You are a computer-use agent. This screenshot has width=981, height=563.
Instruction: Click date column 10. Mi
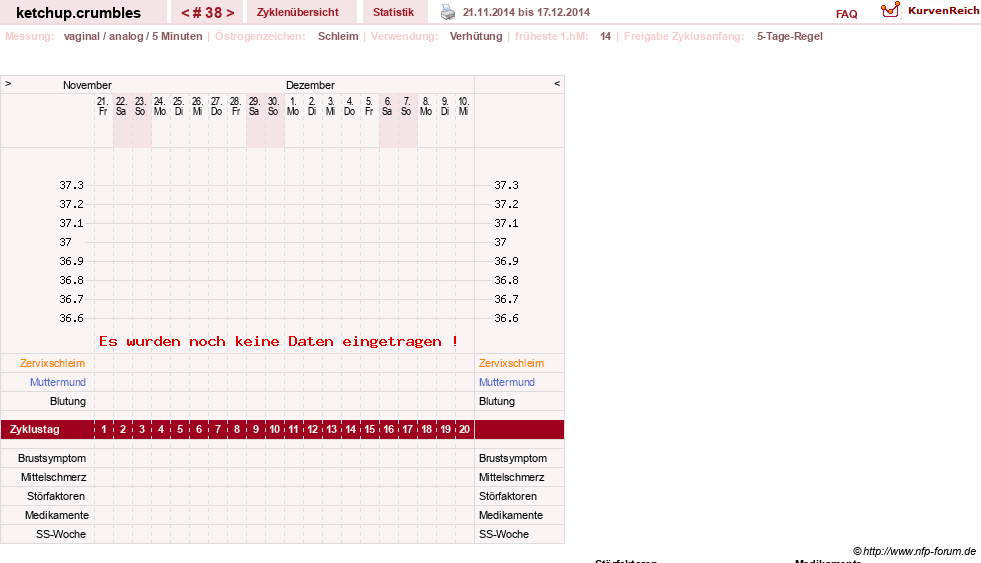(x=464, y=106)
